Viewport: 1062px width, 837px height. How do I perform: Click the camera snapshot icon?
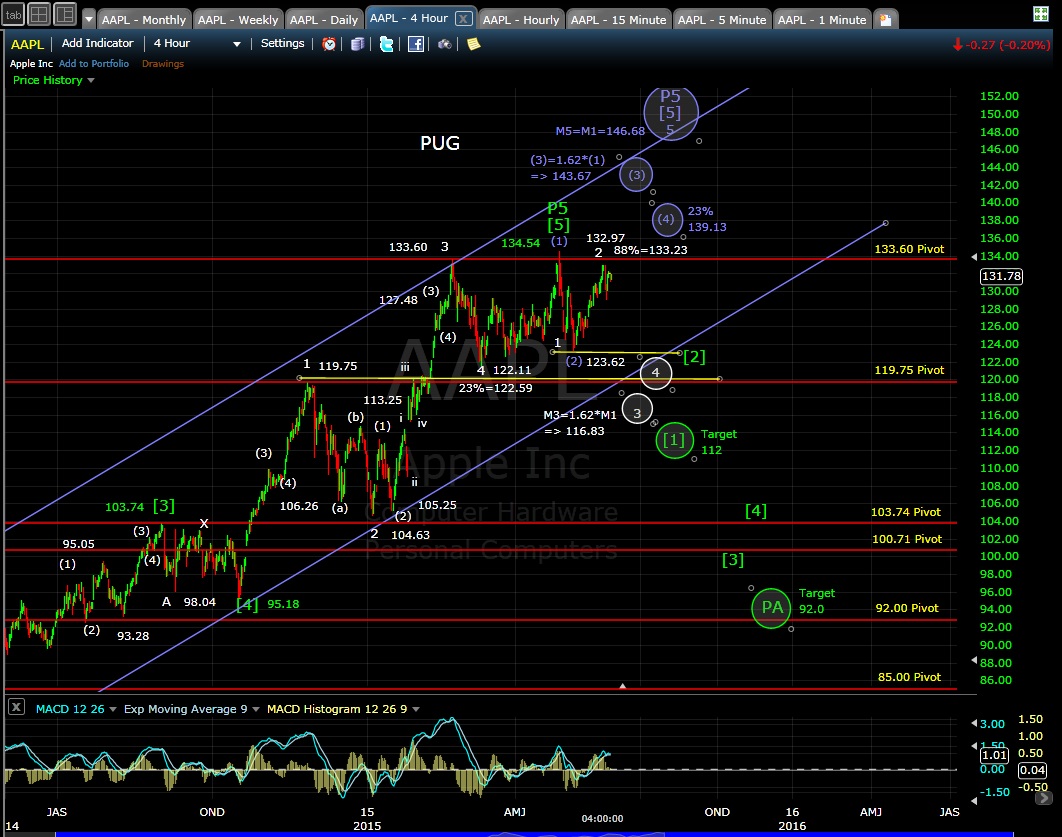coord(444,44)
